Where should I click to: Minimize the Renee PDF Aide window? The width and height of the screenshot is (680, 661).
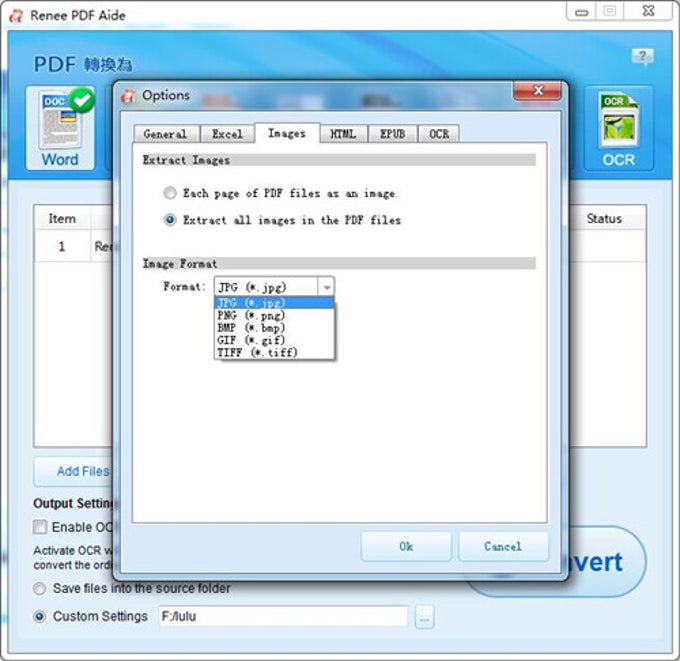coord(582,12)
